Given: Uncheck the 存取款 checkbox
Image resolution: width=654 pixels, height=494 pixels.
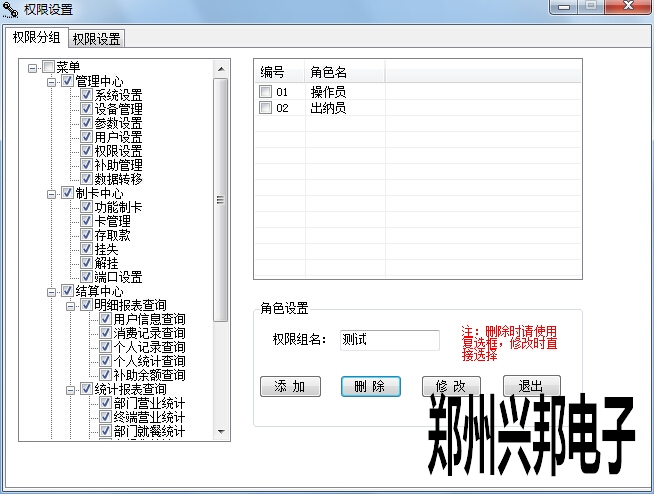Looking at the screenshot, I should click(86, 234).
